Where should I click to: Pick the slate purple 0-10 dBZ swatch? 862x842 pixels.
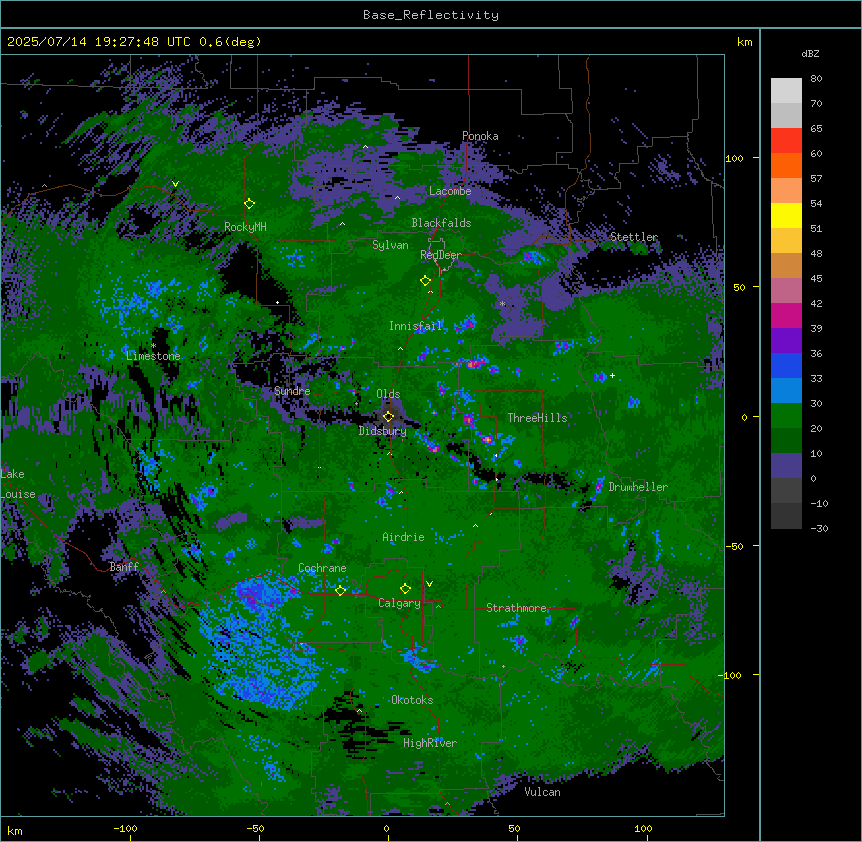coord(786,466)
